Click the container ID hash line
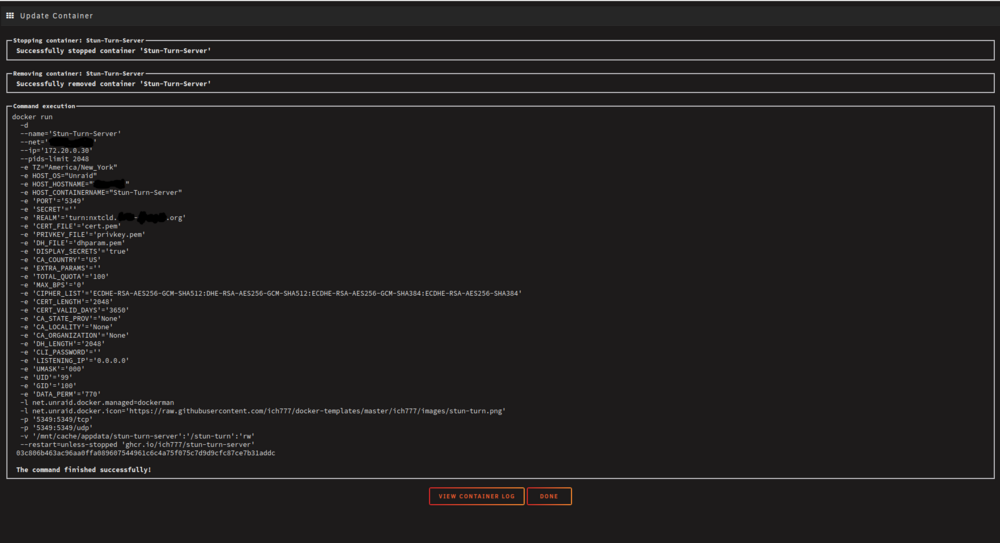The height and width of the screenshot is (543, 1000). [145, 453]
